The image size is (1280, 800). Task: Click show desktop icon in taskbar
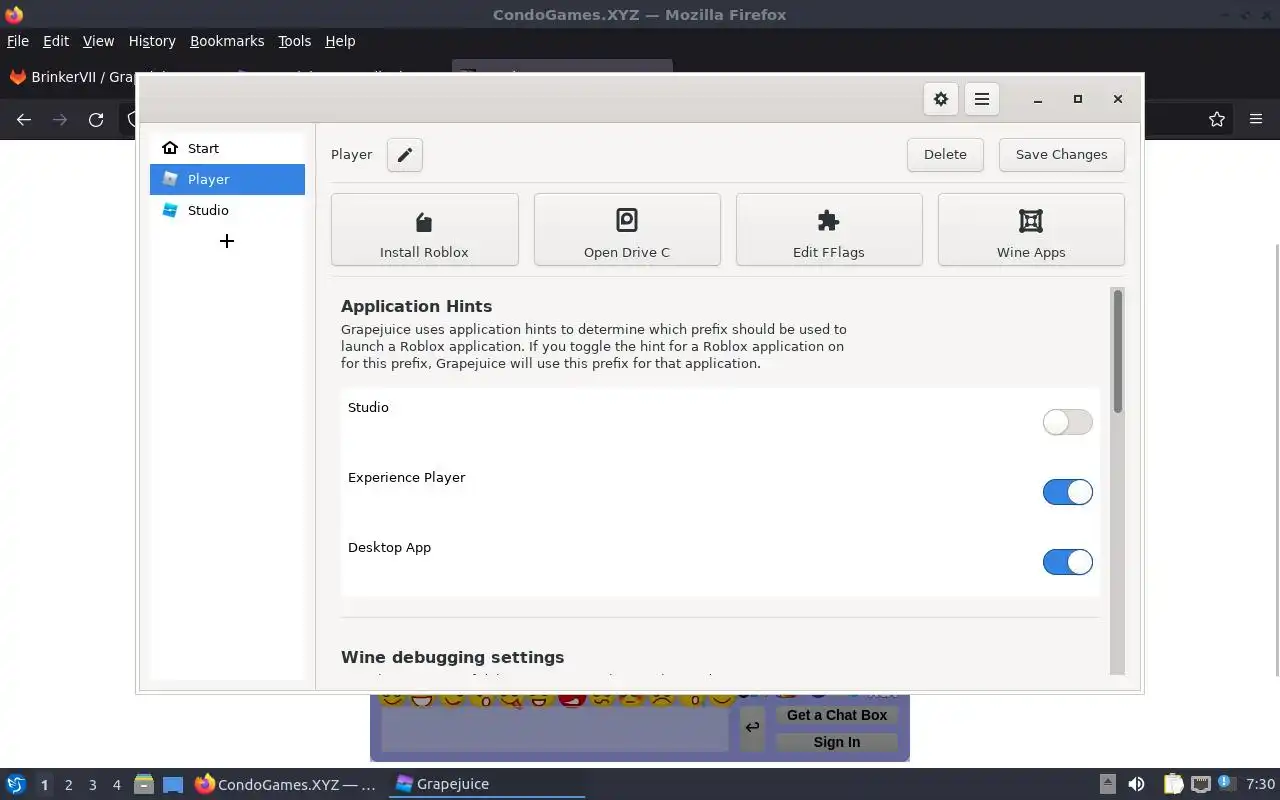click(x=173, y=784)
